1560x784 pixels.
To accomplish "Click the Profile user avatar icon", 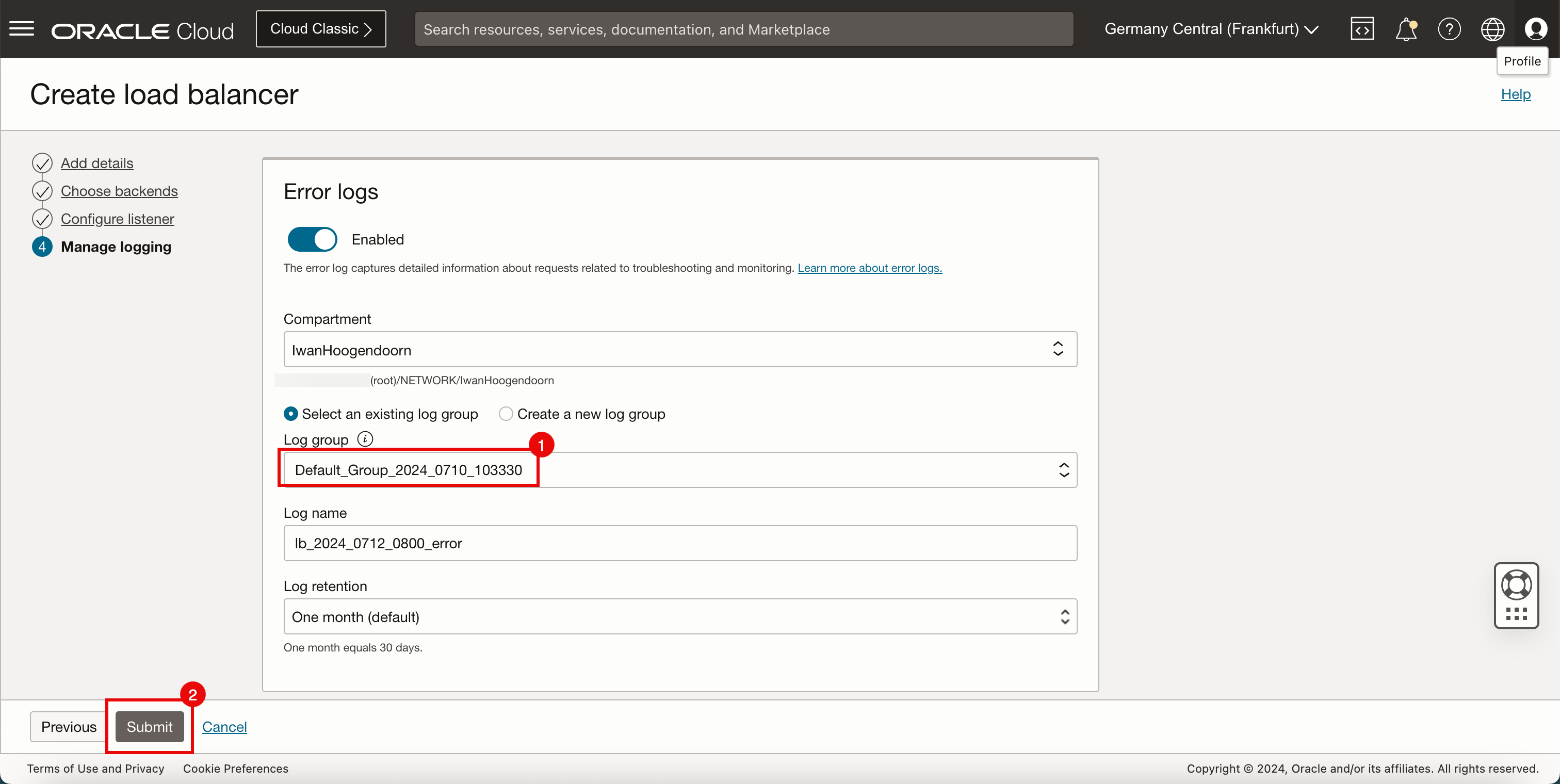I will point(1535,29).
